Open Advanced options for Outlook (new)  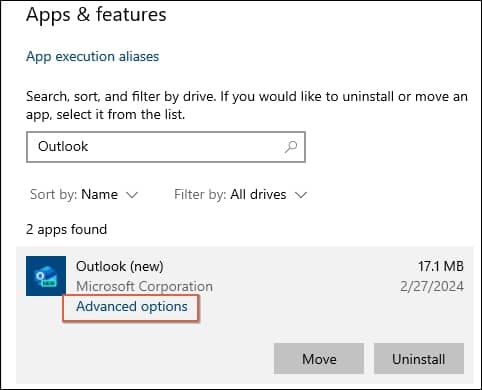pos(132,307)
